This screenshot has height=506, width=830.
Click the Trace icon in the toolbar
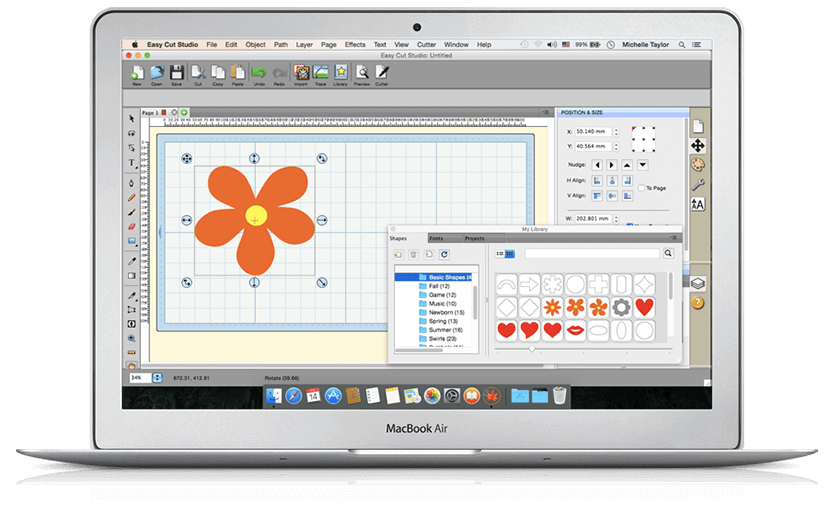(319, 74)
